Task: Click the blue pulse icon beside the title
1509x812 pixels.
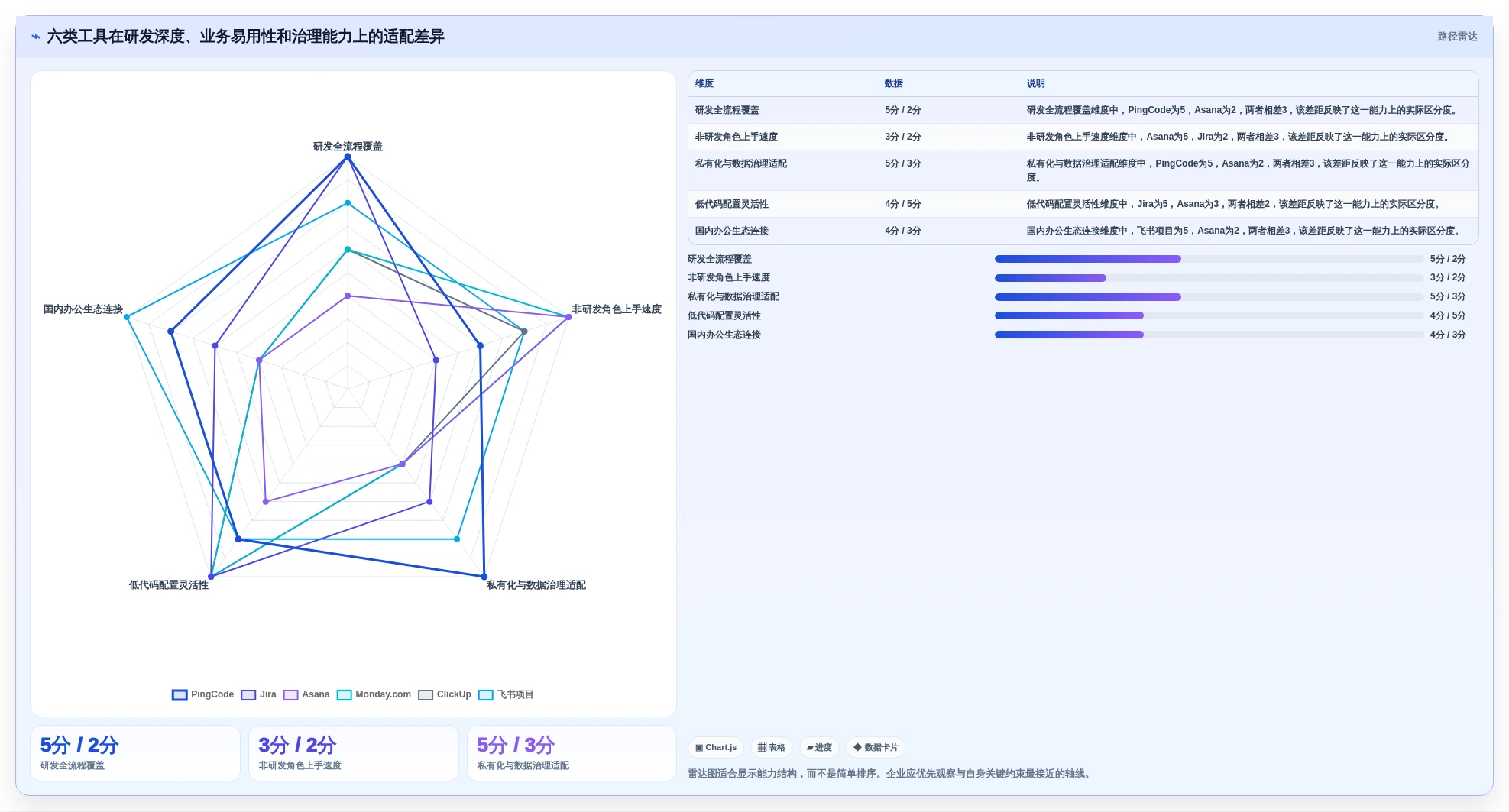Action: [x=35, y=37]
